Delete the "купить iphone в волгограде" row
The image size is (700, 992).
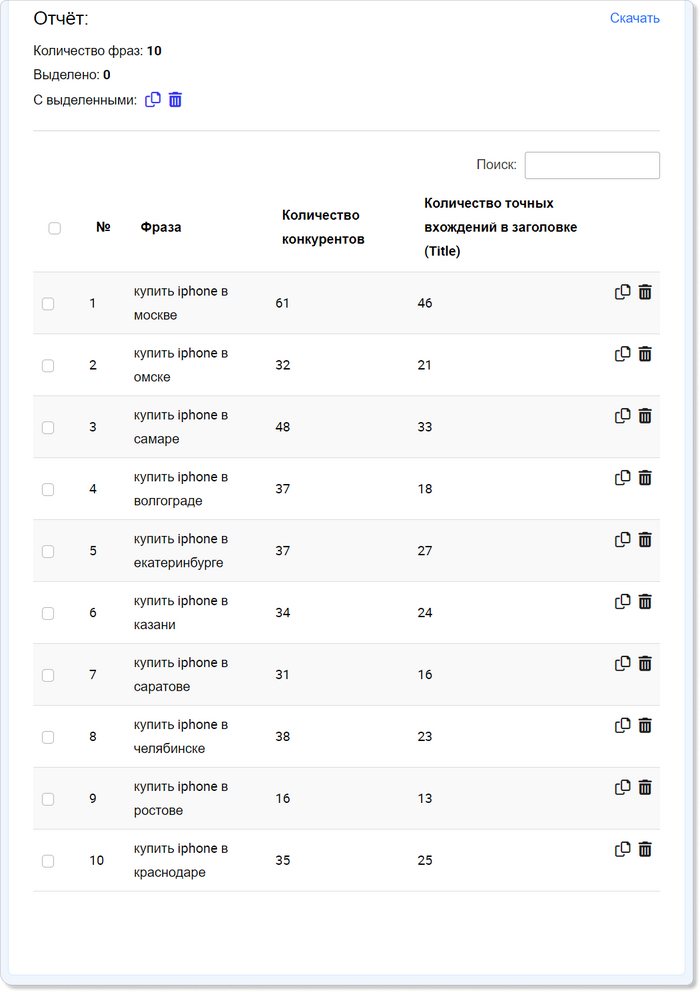point(645,478)
